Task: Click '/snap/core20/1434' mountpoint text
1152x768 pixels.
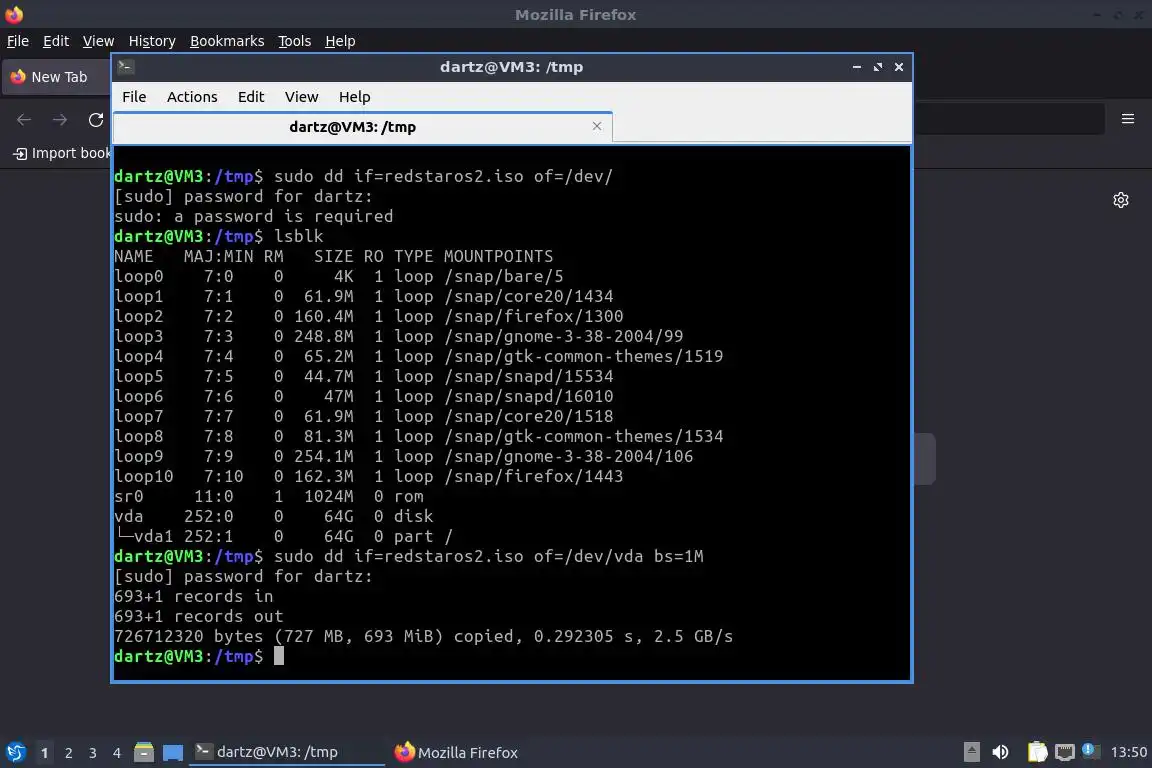Action: pos(528,296)
